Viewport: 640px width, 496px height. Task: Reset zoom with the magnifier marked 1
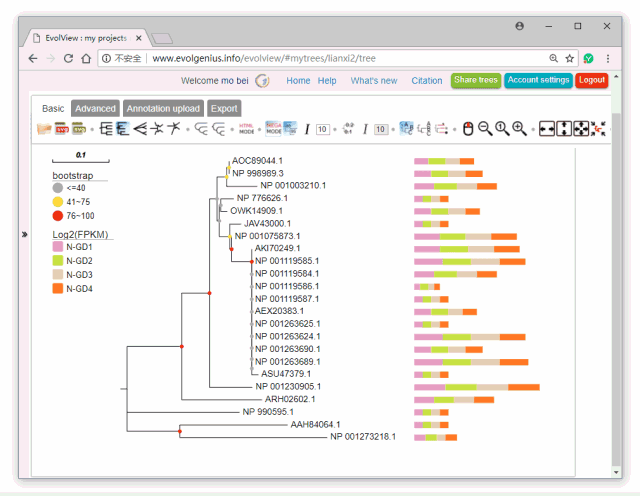pos(502,129)
